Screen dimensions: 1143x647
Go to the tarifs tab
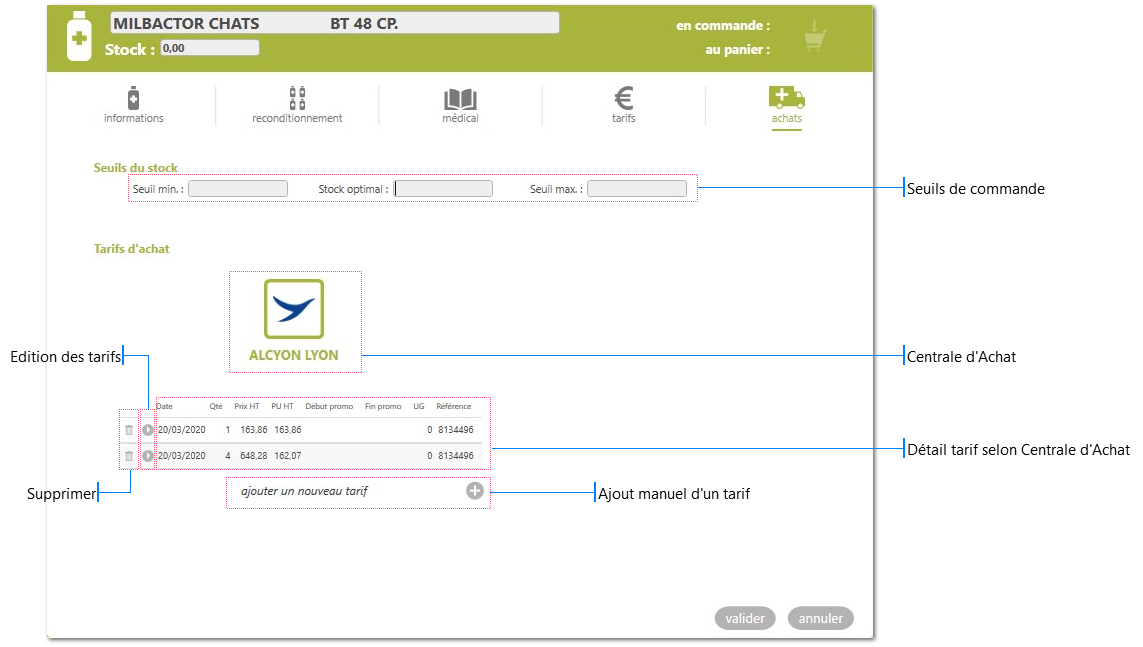click(623, 106)
